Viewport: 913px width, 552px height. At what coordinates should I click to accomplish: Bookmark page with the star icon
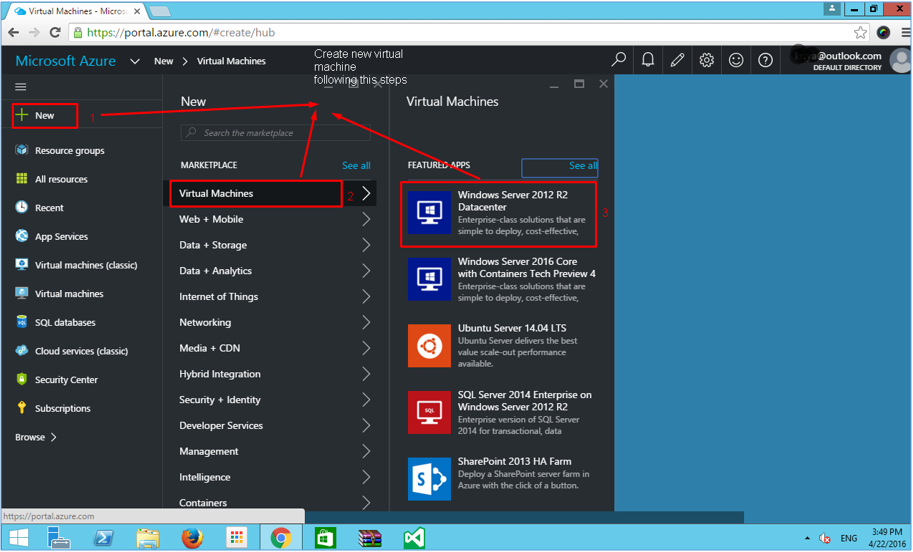pos(860,33)
